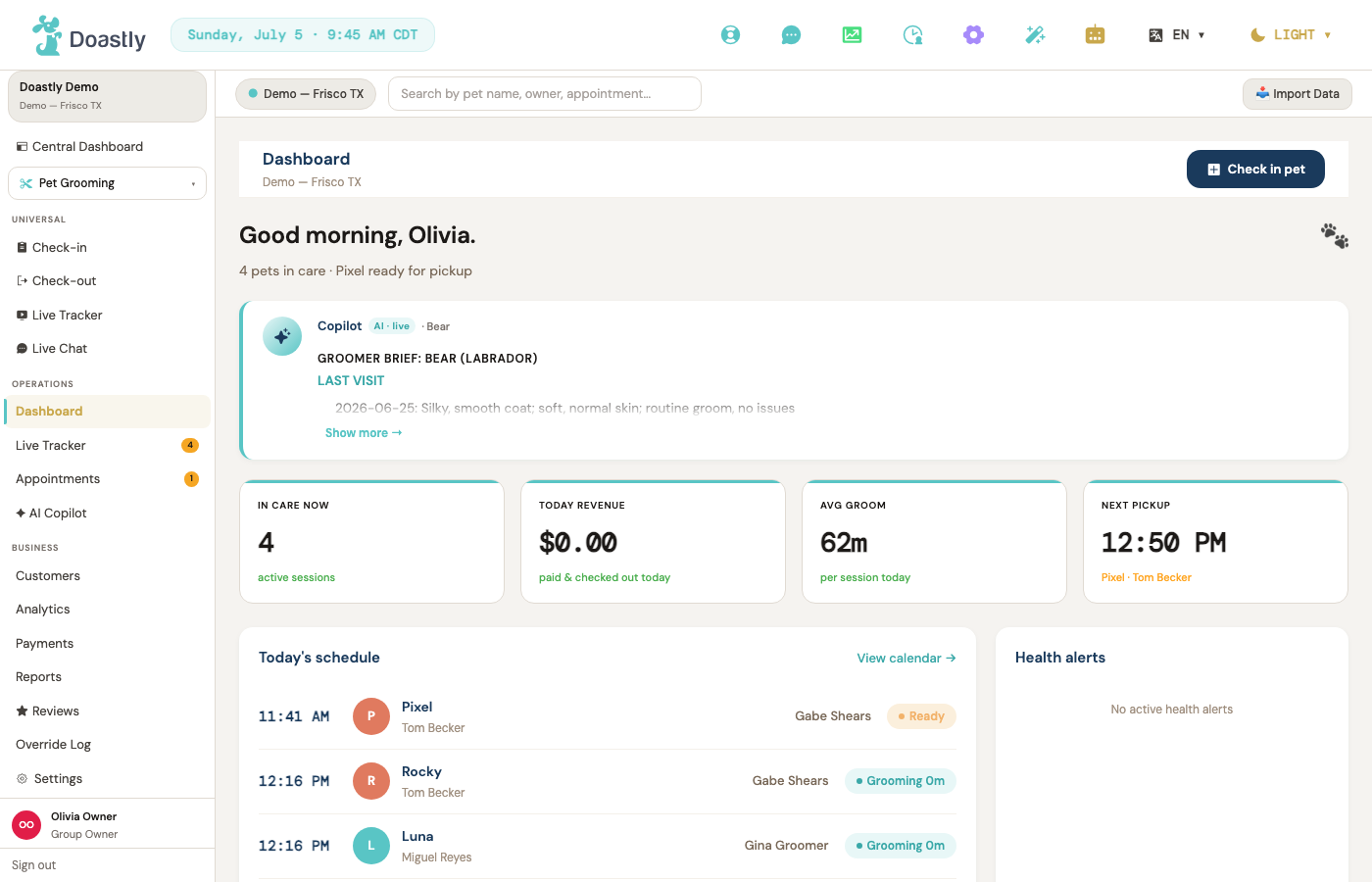Click the Check in pet button

pos(1255,170)
